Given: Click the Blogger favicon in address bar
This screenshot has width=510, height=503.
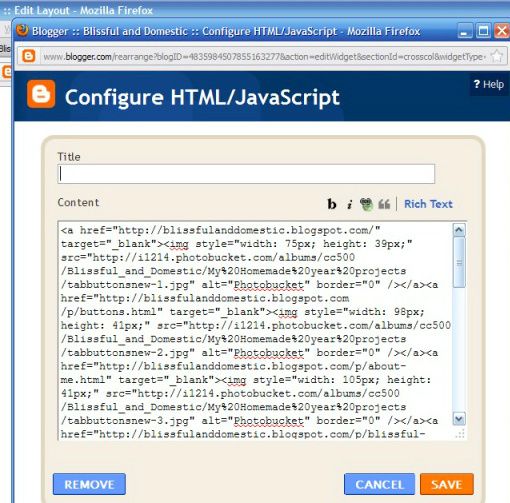Looking at the screenshot, I should [x=29, y=56].
